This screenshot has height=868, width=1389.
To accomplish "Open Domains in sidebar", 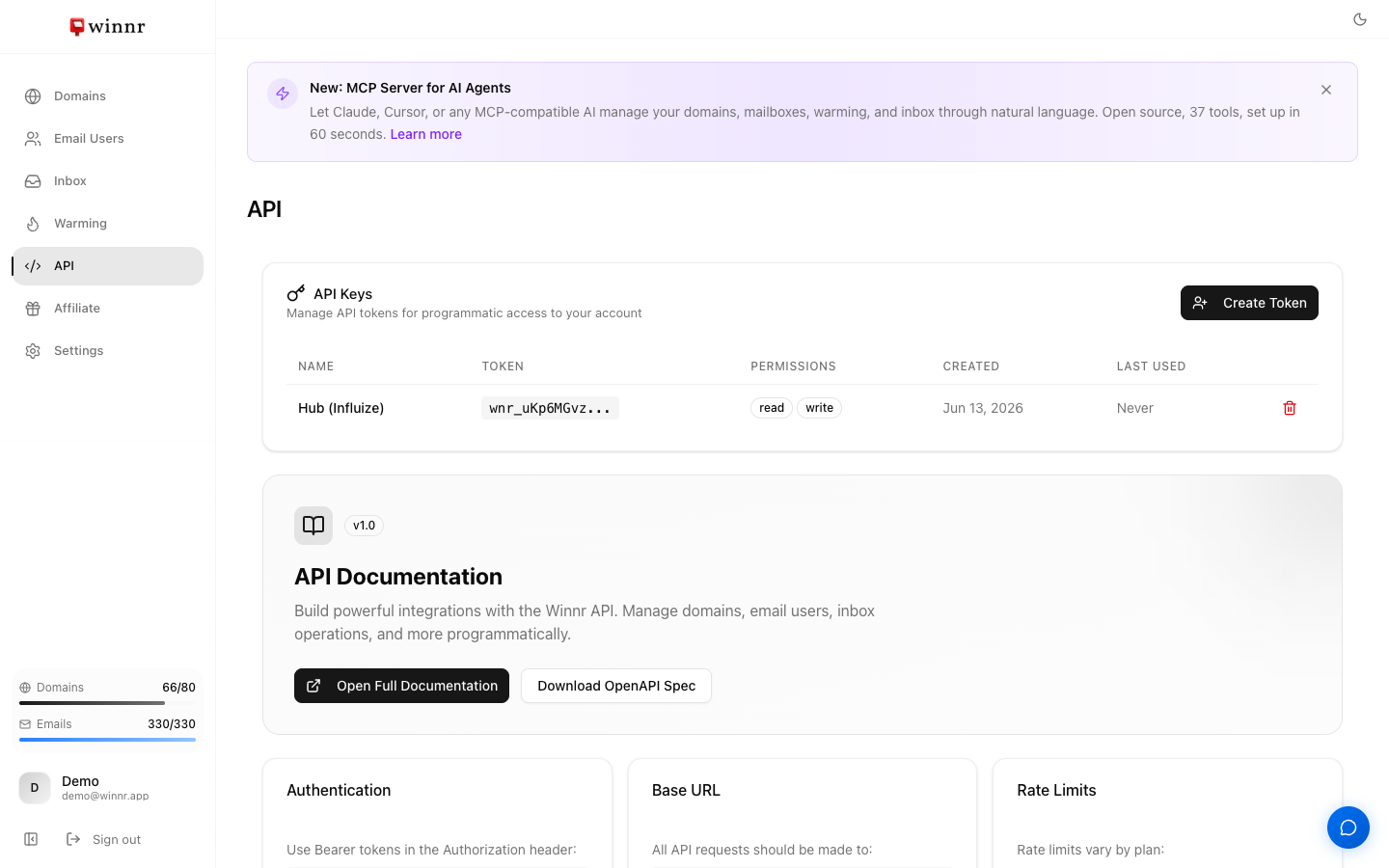I will (x=108, y=96).
